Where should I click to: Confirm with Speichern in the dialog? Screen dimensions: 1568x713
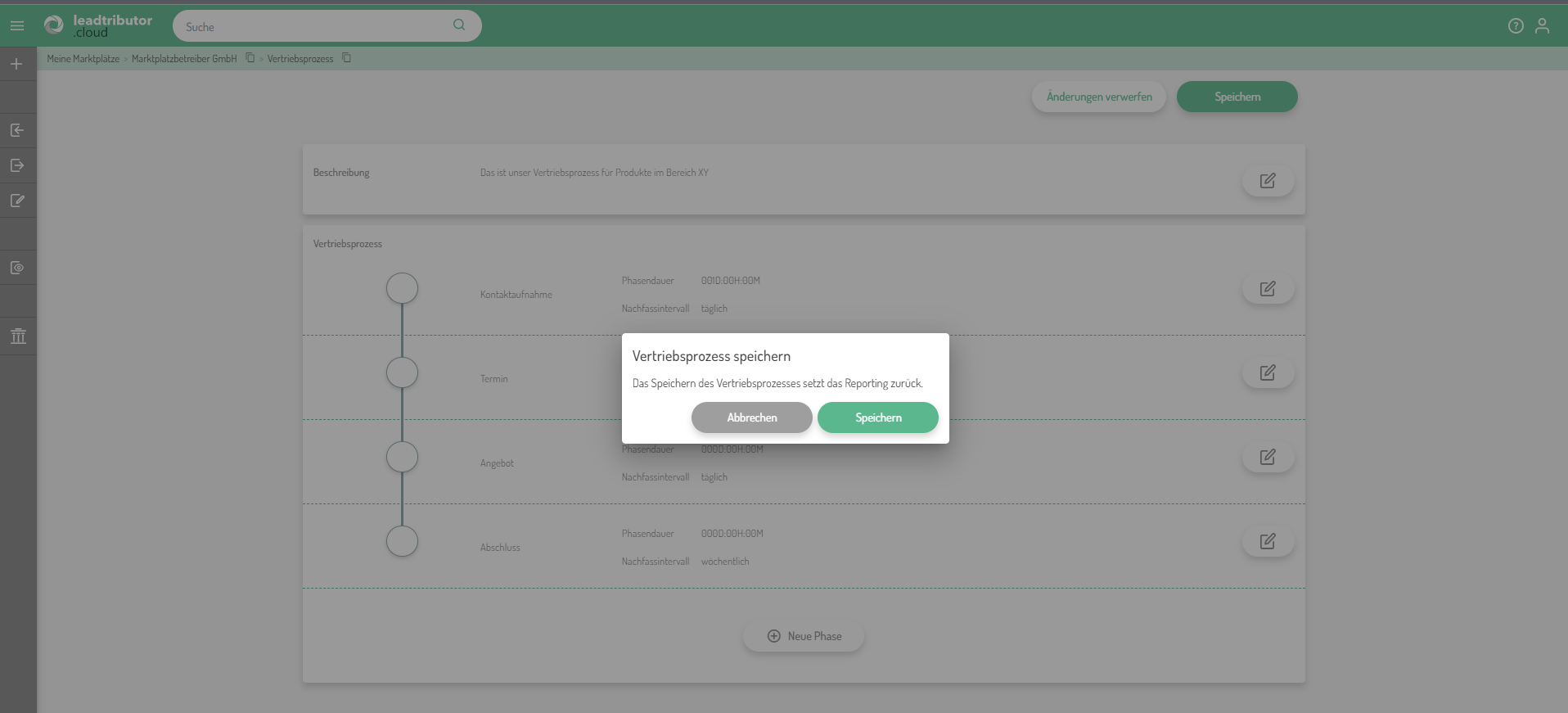(x=877, y=417)
